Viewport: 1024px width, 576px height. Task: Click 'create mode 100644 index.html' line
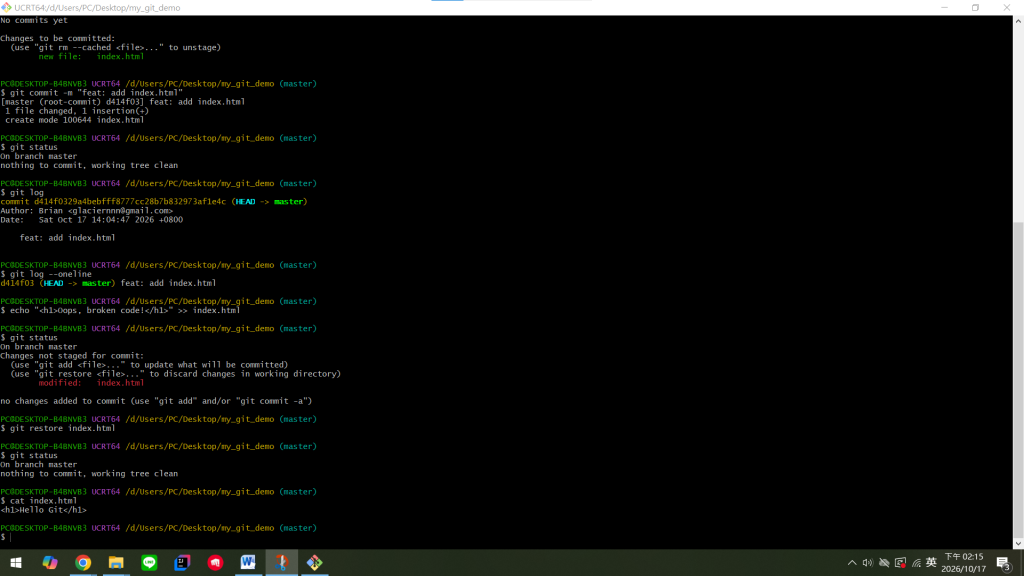[74, 120]
